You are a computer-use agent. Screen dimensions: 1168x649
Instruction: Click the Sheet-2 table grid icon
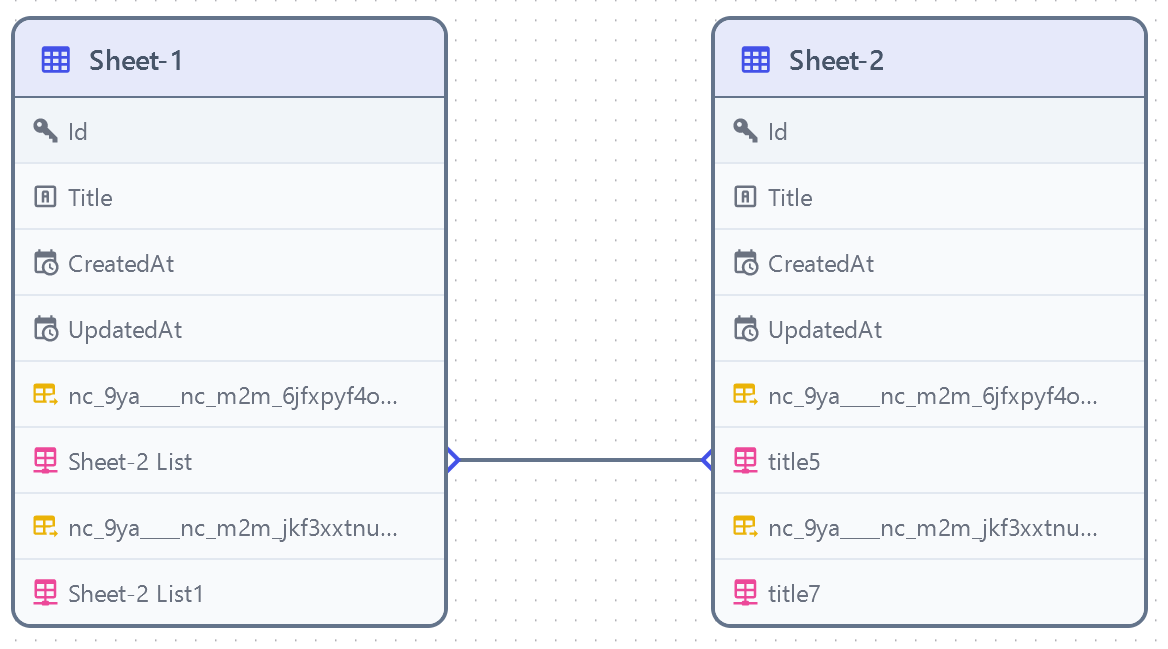(x=756, y=60)
